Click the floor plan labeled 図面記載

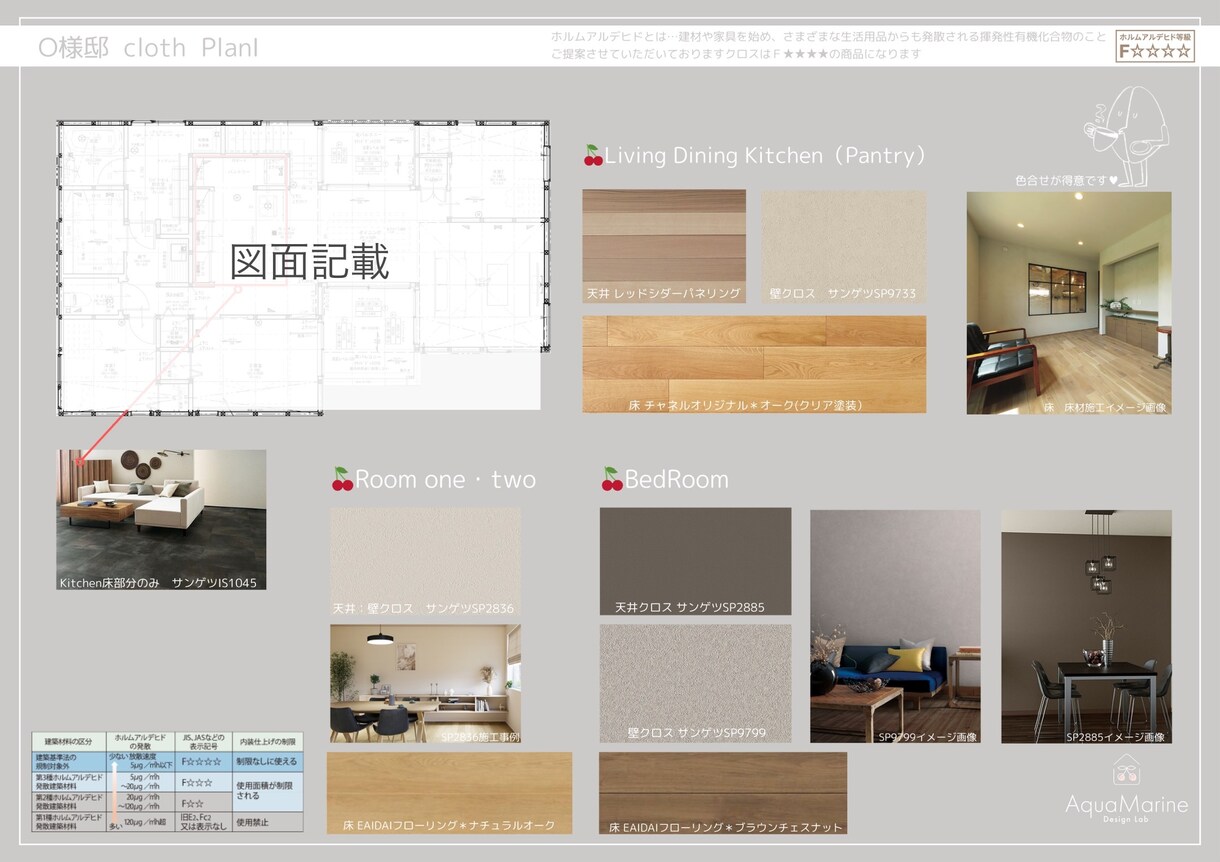(303, 267)
